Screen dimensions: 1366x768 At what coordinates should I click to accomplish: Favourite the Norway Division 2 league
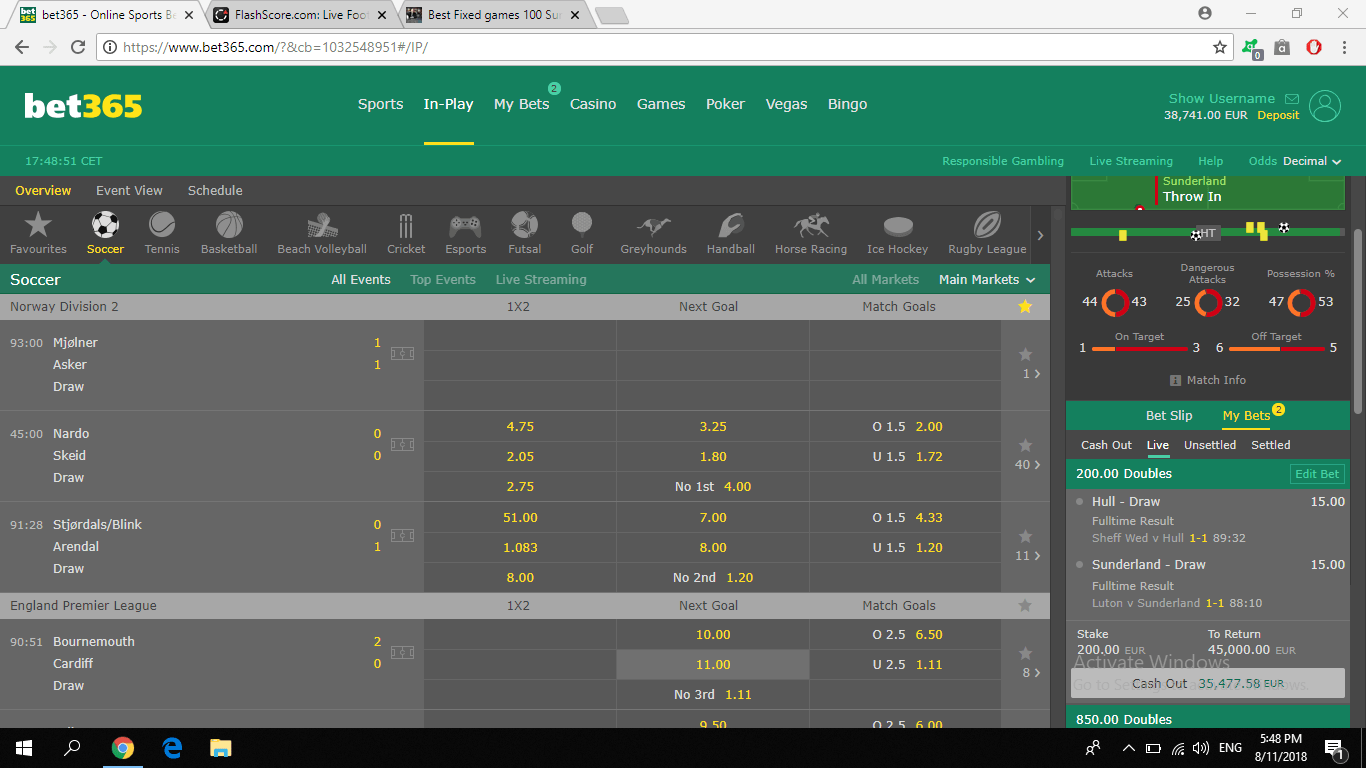(x=1025, y=306)
